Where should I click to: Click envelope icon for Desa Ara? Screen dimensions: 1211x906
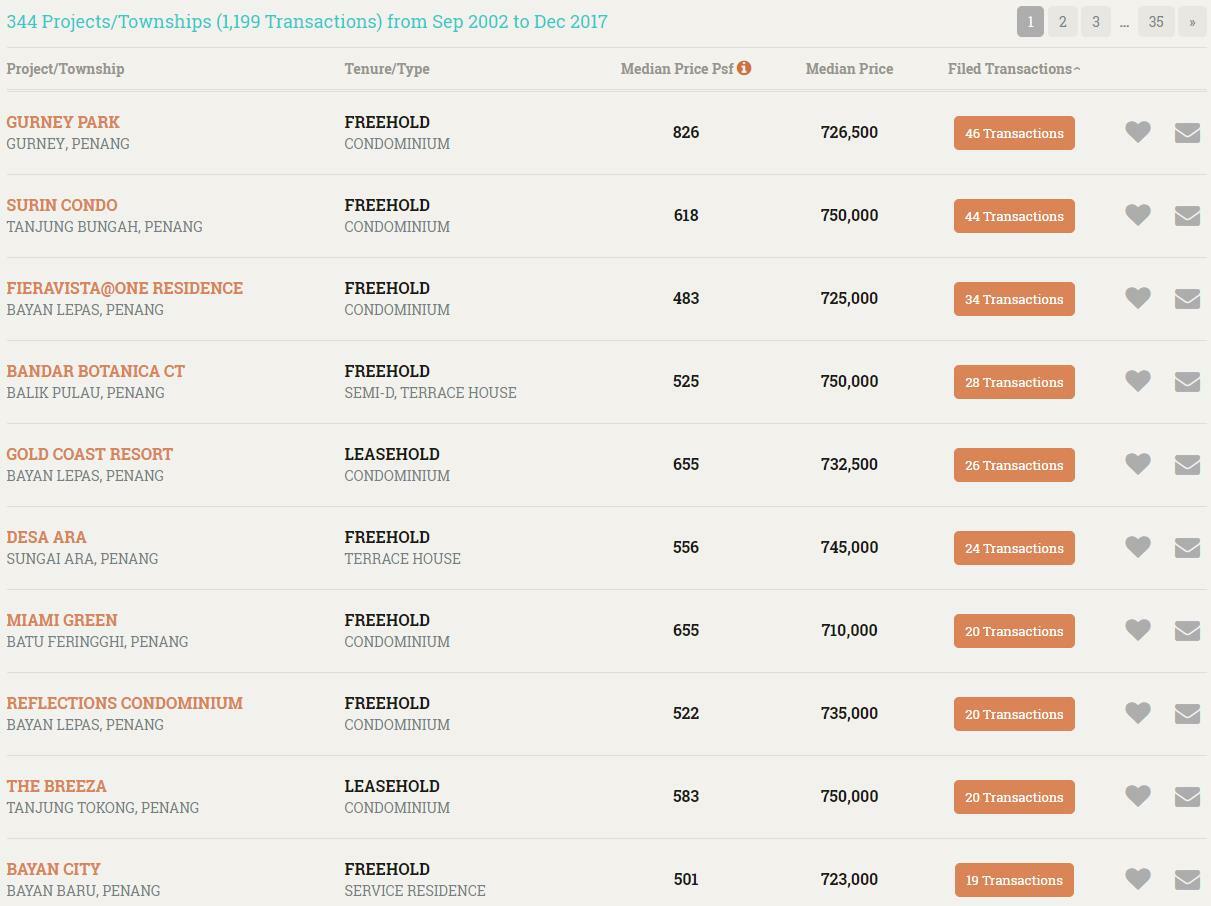[1187, 547]
